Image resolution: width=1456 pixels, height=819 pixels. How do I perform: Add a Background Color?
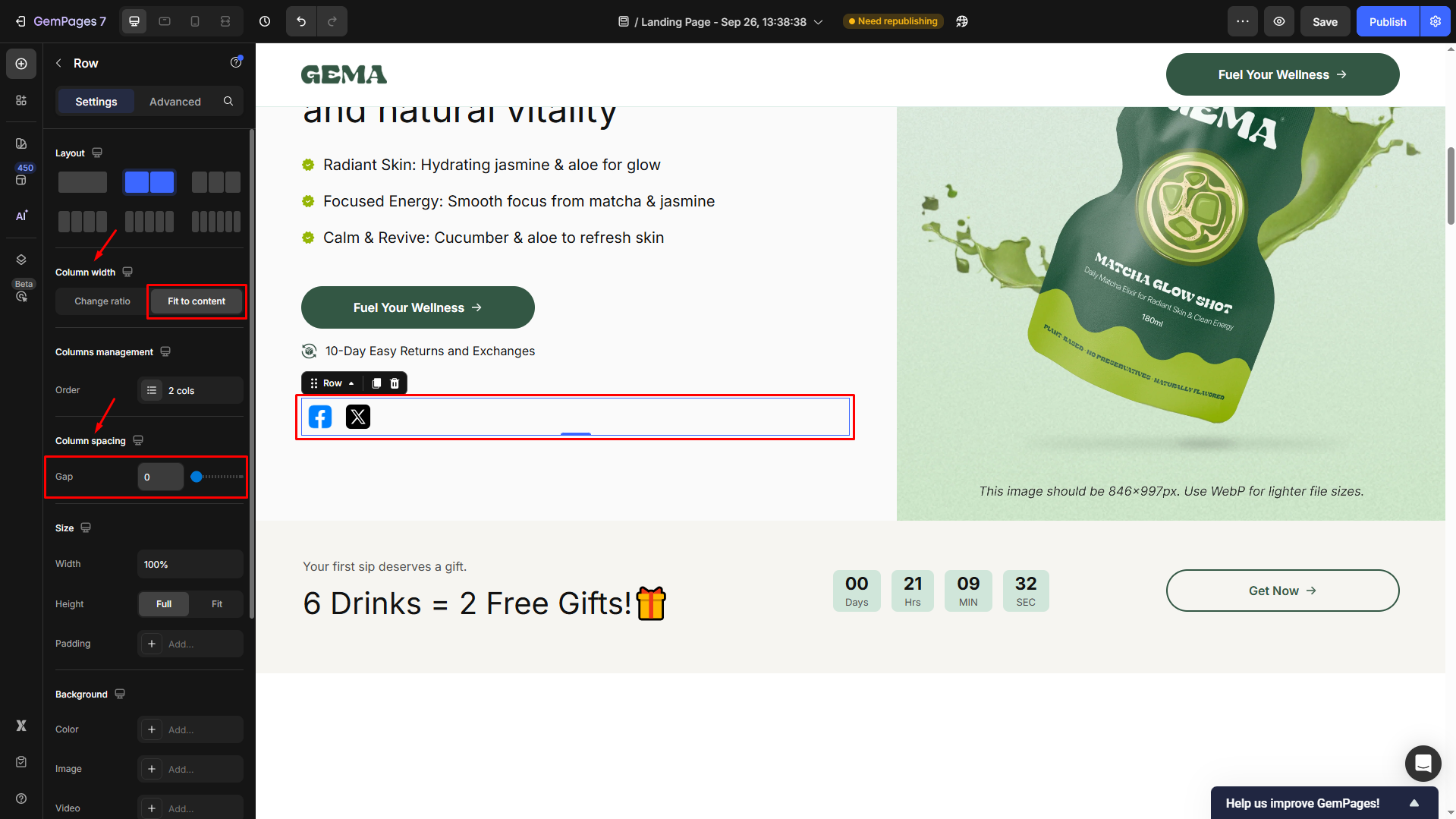tap(190, 729)
